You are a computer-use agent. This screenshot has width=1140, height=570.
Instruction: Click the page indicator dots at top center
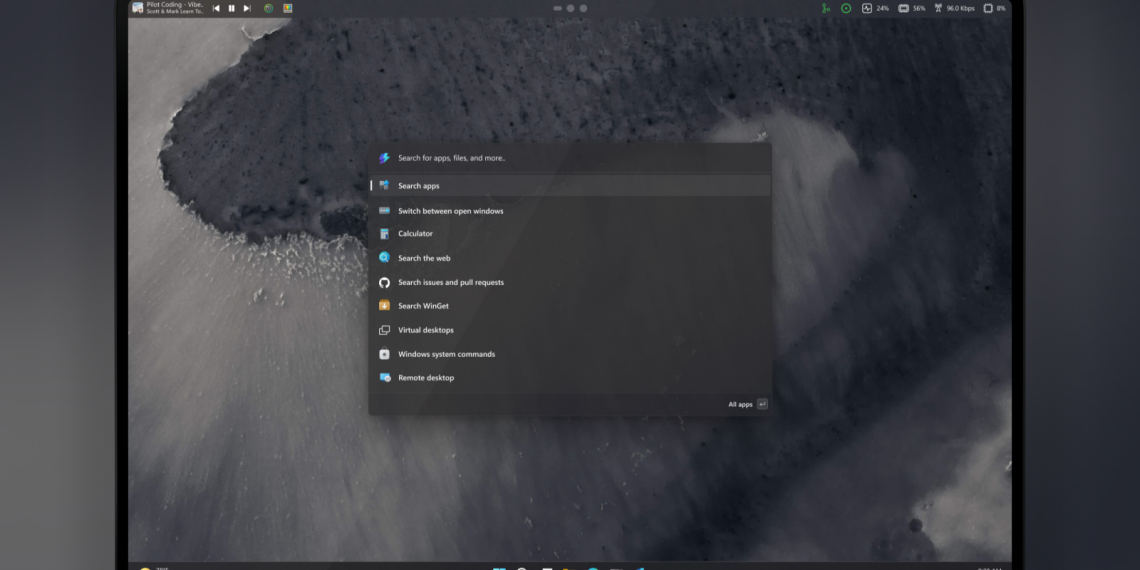point(570,8)
